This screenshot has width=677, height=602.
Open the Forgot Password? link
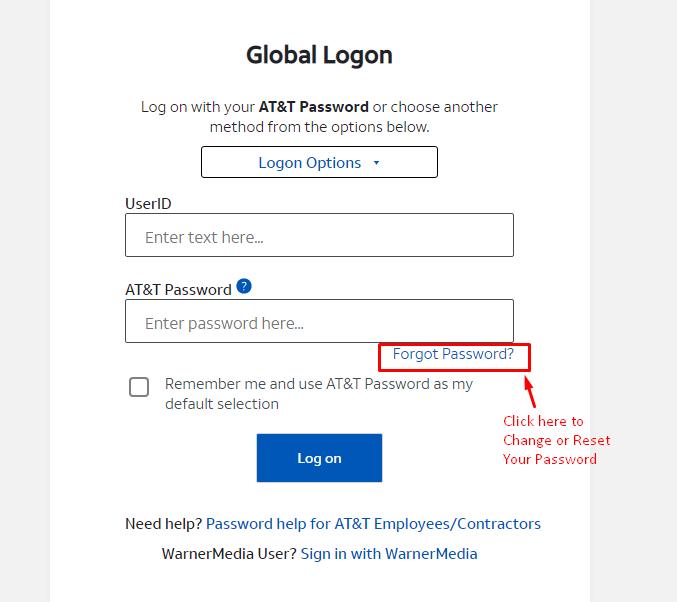453,354
